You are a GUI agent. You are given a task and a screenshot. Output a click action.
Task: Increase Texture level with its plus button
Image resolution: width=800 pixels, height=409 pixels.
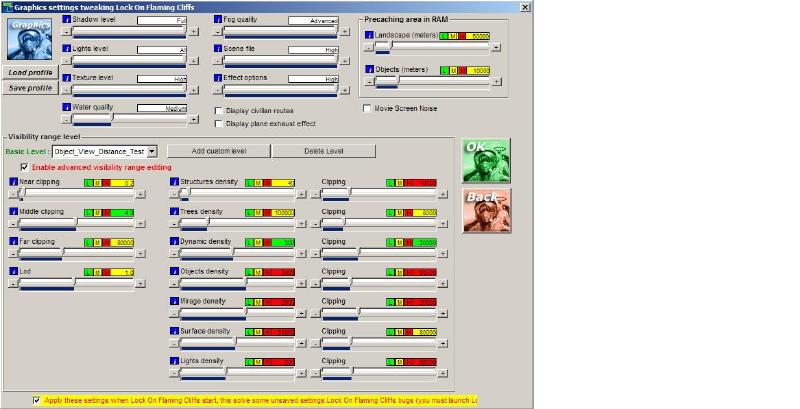pos(194,90)
